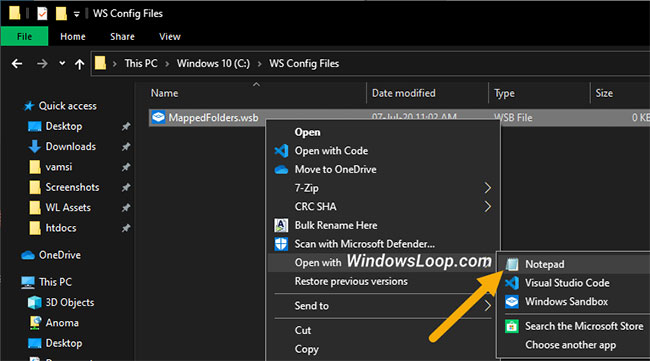Switch to the View ribbon tab
The image size is (650, 361).
170,36
